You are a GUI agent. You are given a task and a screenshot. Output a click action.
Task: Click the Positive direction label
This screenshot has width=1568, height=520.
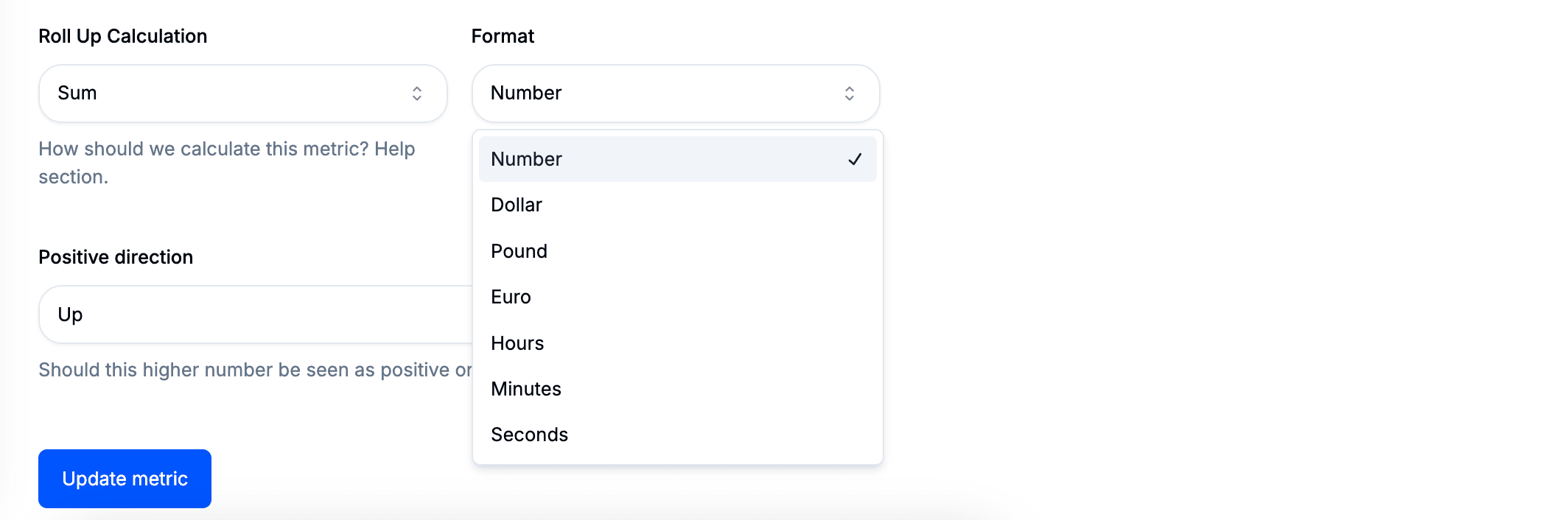point(116,257)
